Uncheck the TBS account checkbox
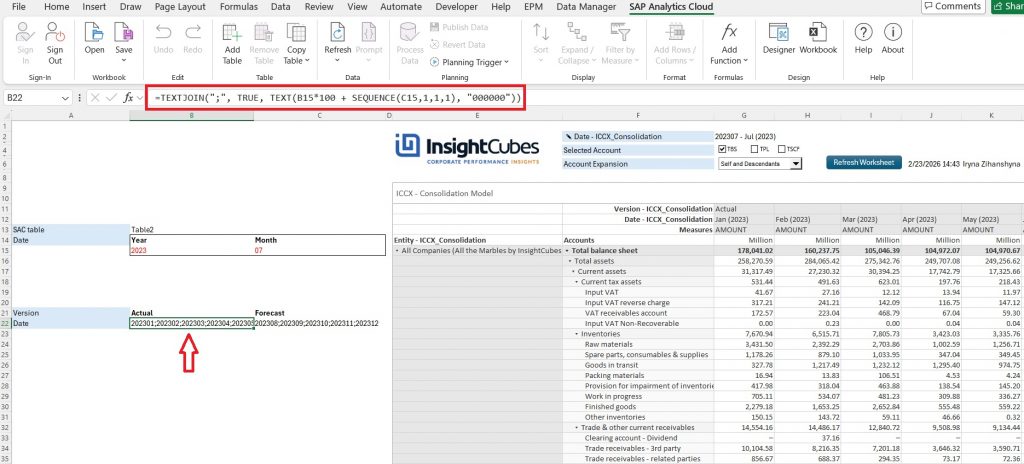This screenshot has height=464, width=1024. pyautogui.click(x=722, y=150)
